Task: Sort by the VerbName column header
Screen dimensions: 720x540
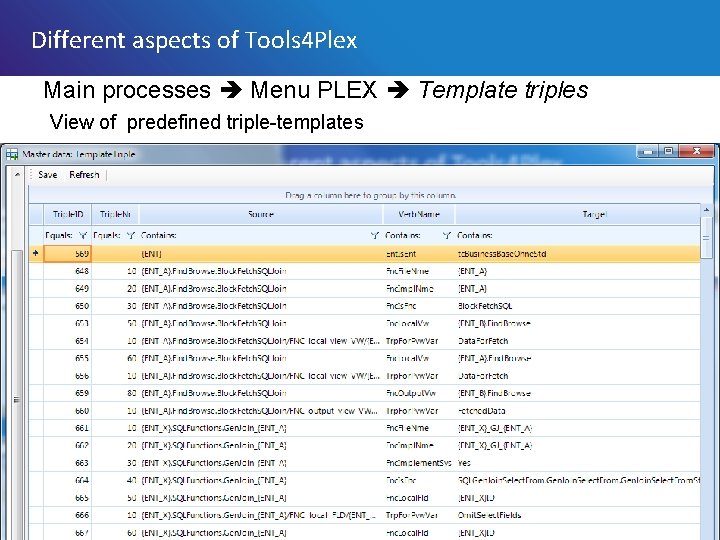Action: [418, 215]
